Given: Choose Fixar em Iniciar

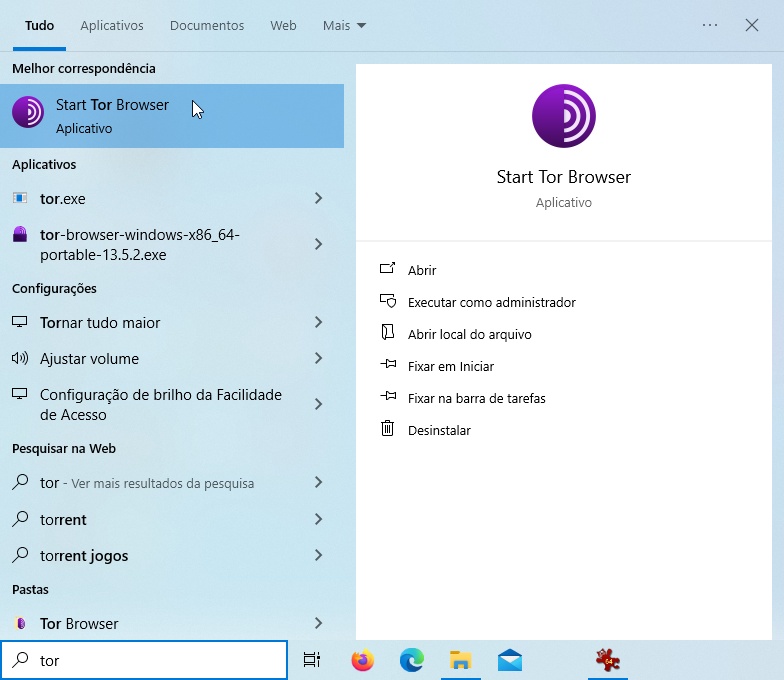Looking at the screenshot, I should (450, 366).
